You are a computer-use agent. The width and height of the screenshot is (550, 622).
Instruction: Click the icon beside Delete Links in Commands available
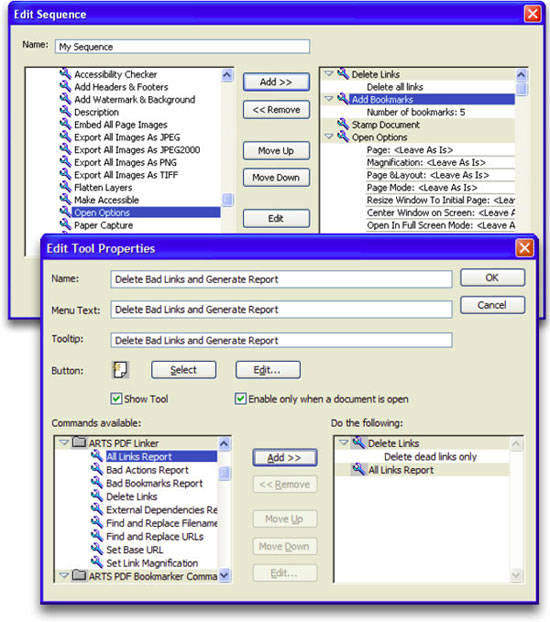pyautogui.click(x=97, y=495)
